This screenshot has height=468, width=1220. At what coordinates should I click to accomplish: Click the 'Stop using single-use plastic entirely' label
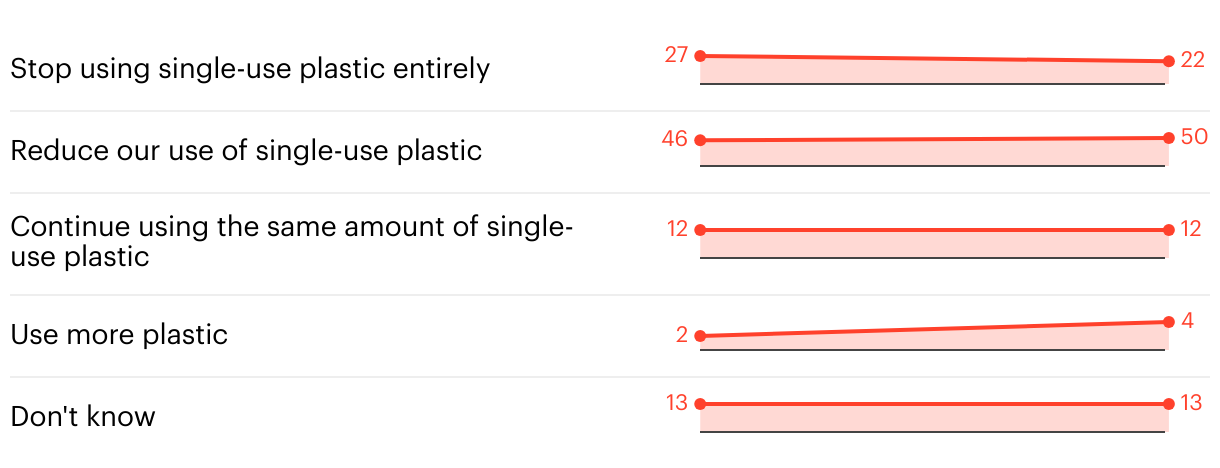pyautogui.click(x=250, y=69)
